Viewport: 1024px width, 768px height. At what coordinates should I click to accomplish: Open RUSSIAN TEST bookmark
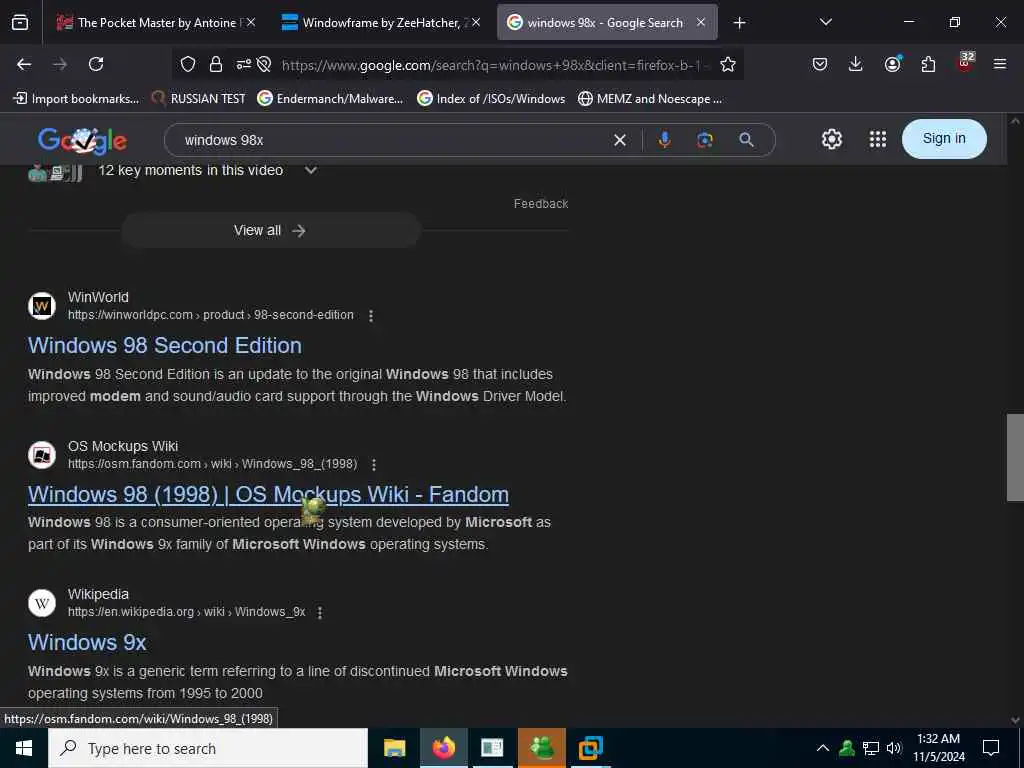point(199,99)
